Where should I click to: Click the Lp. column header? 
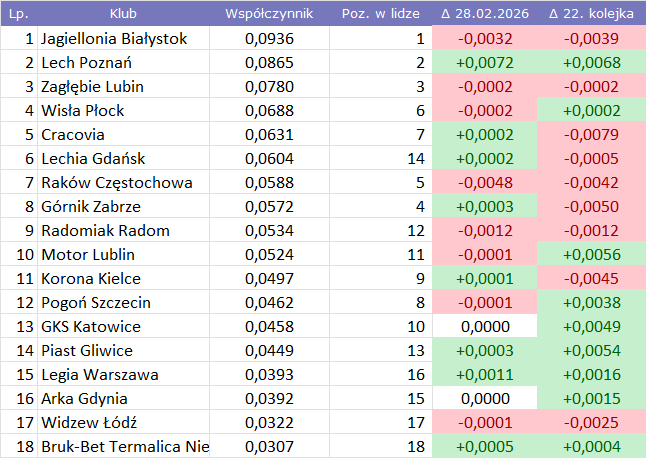18,14
